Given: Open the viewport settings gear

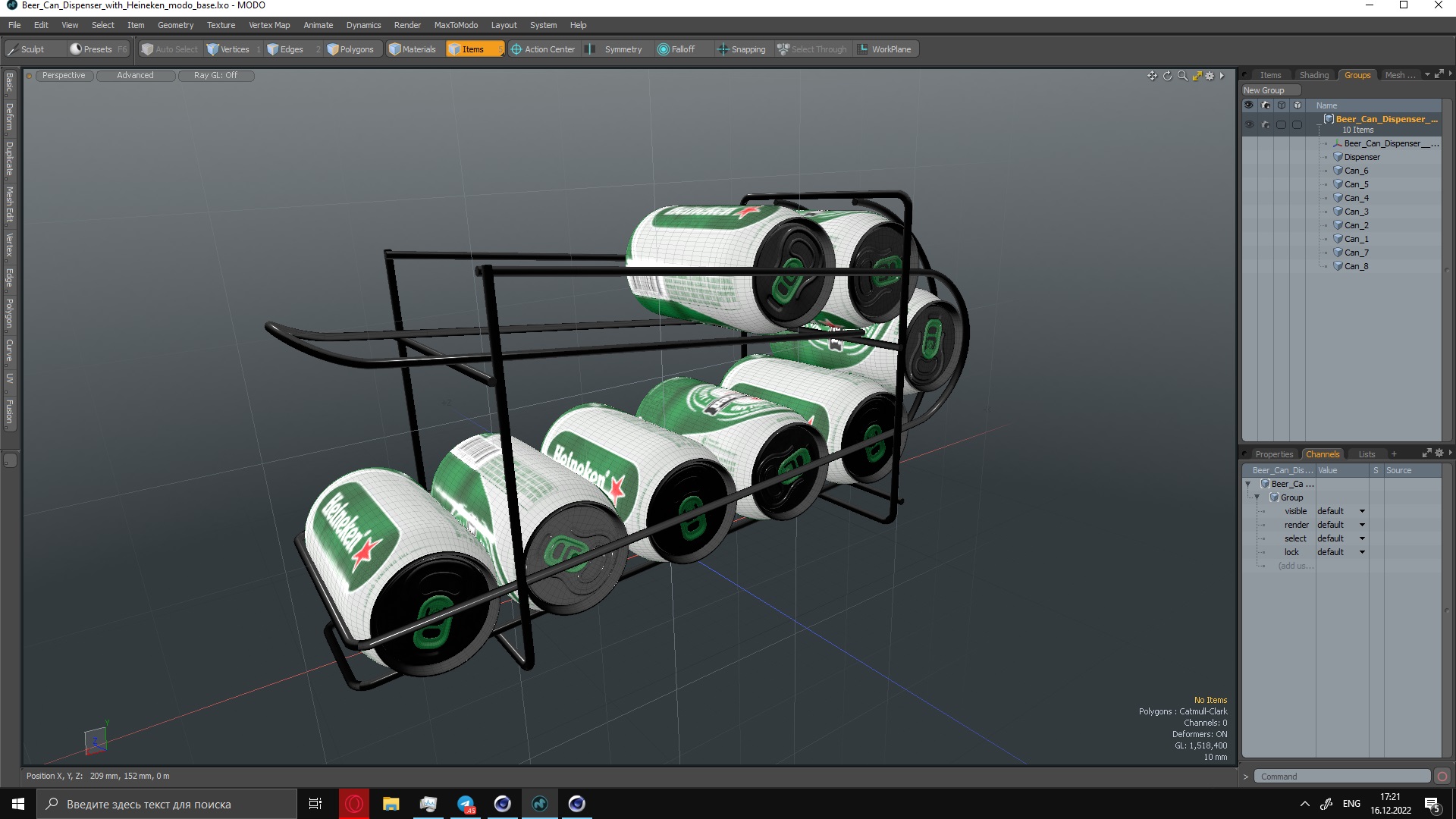Looking at the screenshot, I should [x=1210, y=76].
